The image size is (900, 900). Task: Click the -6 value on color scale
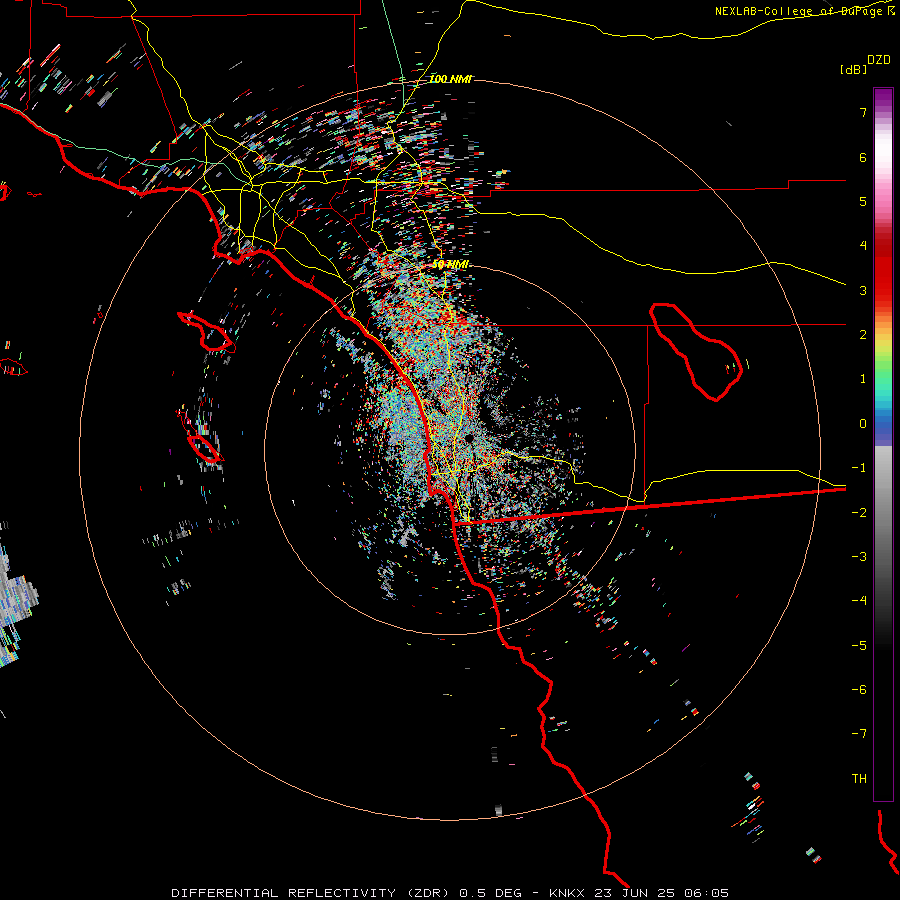[859, 690]
